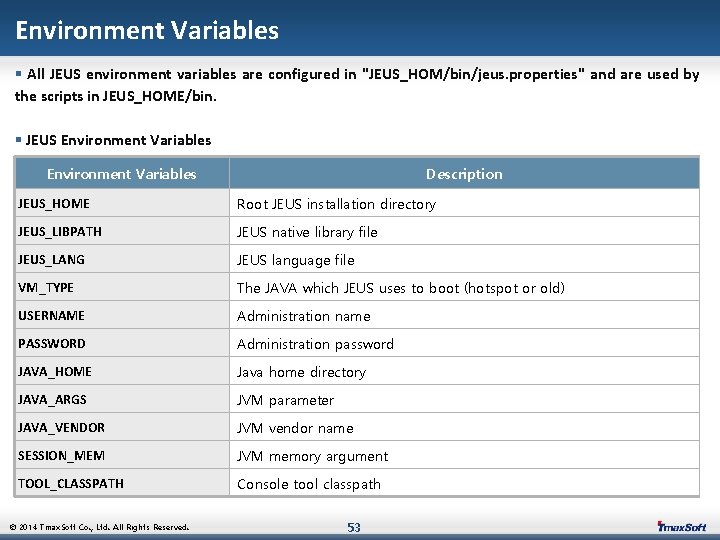
Task: Click the 'JEUS Environment Variables' bullet heading
Action: click(118, 140)
